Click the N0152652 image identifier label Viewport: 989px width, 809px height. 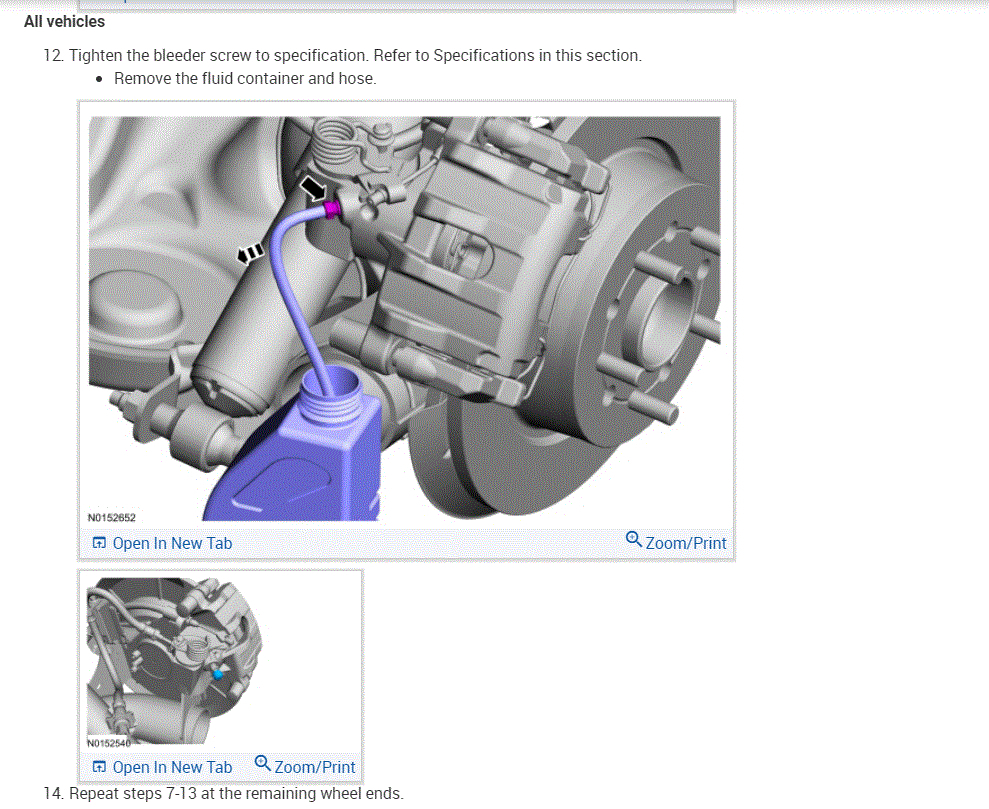[x=112, y=518]
